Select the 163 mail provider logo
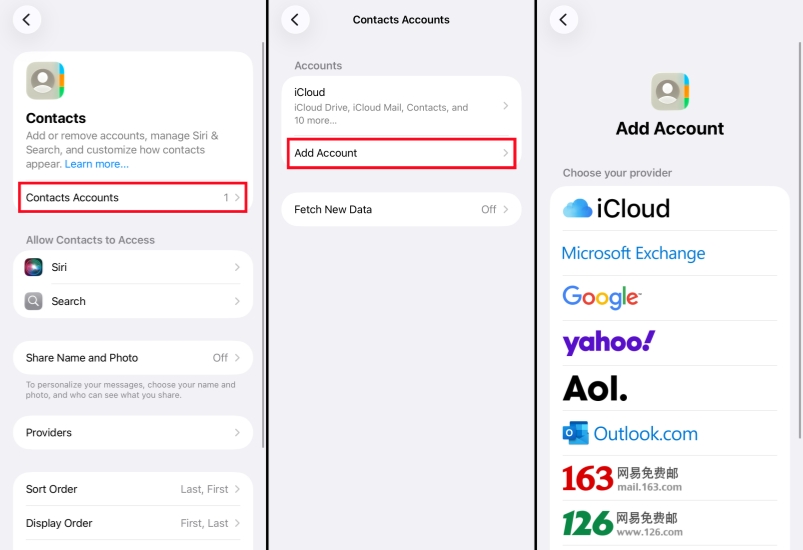The height and width of the screenshot is (550, 803). [x=587, y=478]
